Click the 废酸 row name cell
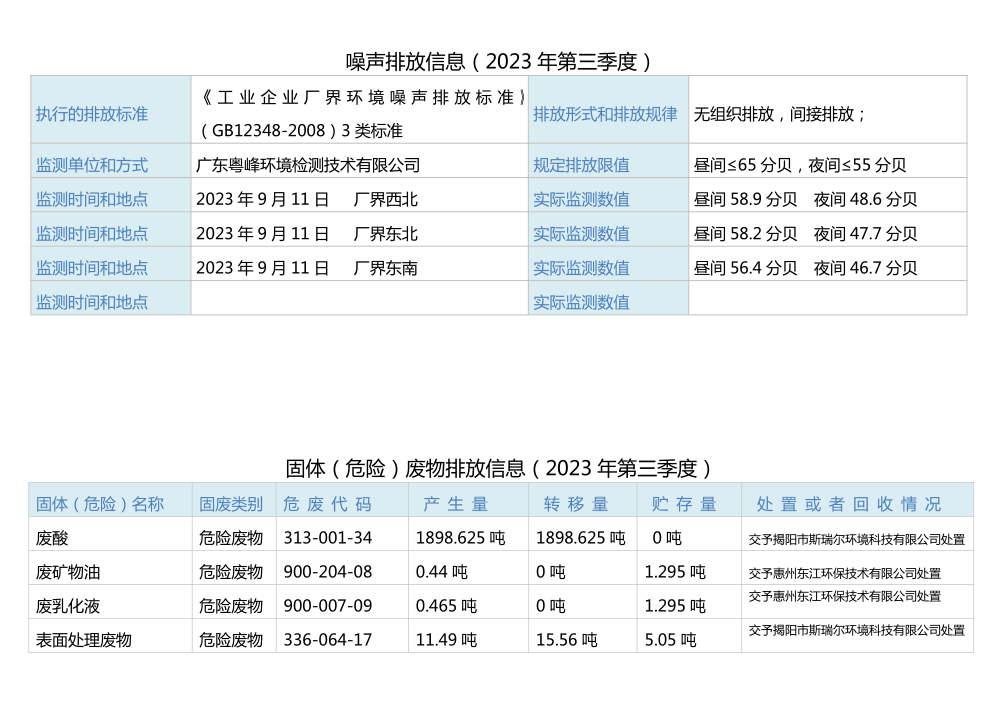 [110, 534]
